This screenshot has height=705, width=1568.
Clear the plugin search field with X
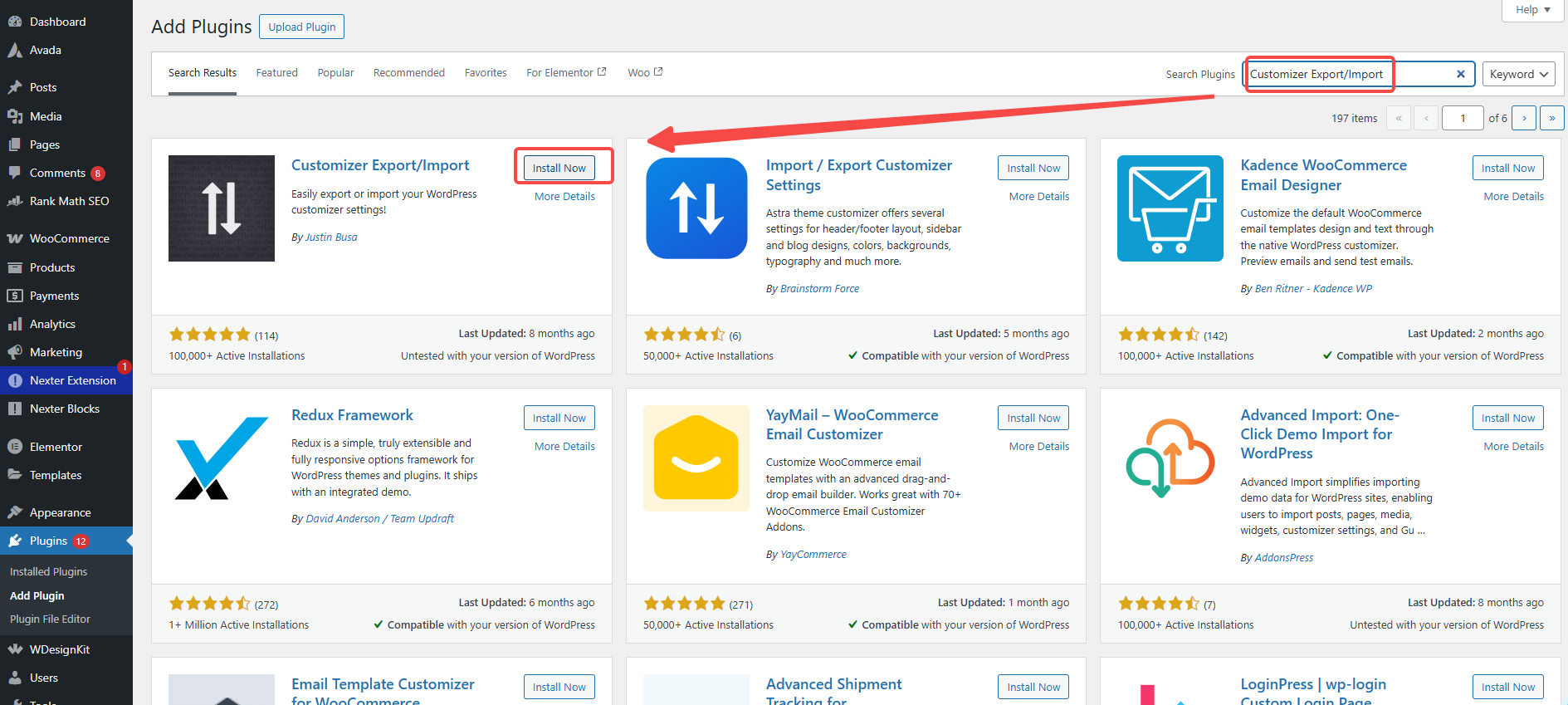[1460, 74]
